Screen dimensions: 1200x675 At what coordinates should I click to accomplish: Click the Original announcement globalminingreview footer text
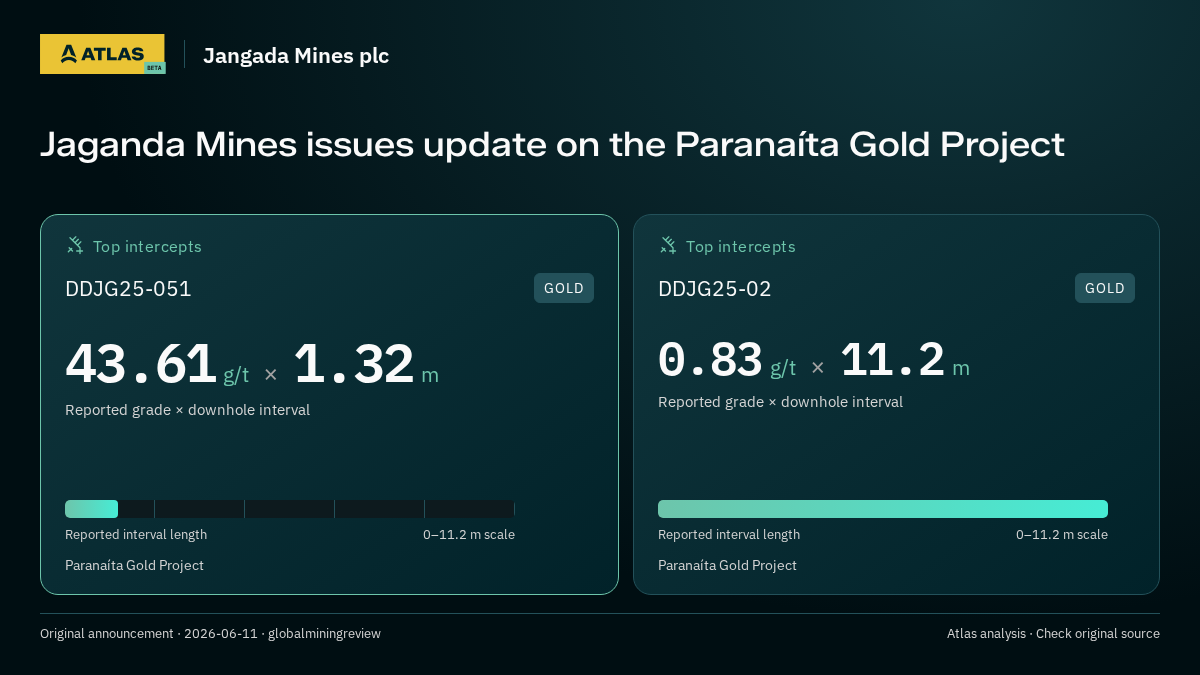tap(210, 634)
